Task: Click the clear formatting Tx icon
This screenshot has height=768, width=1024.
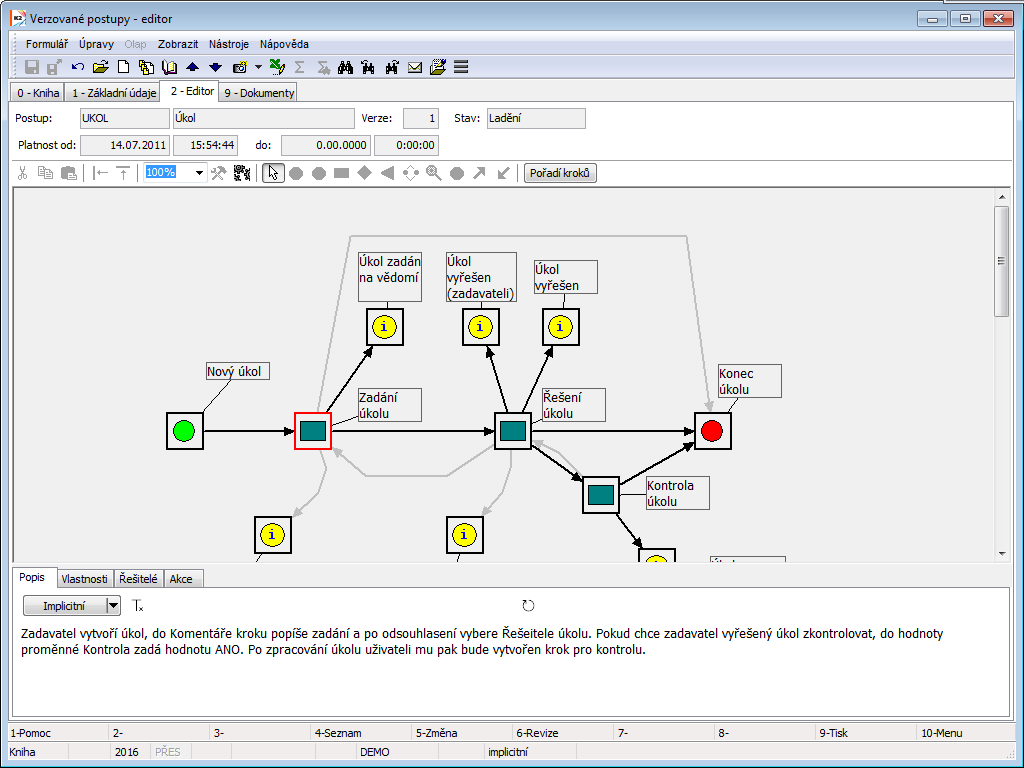Action: (139, 606)
